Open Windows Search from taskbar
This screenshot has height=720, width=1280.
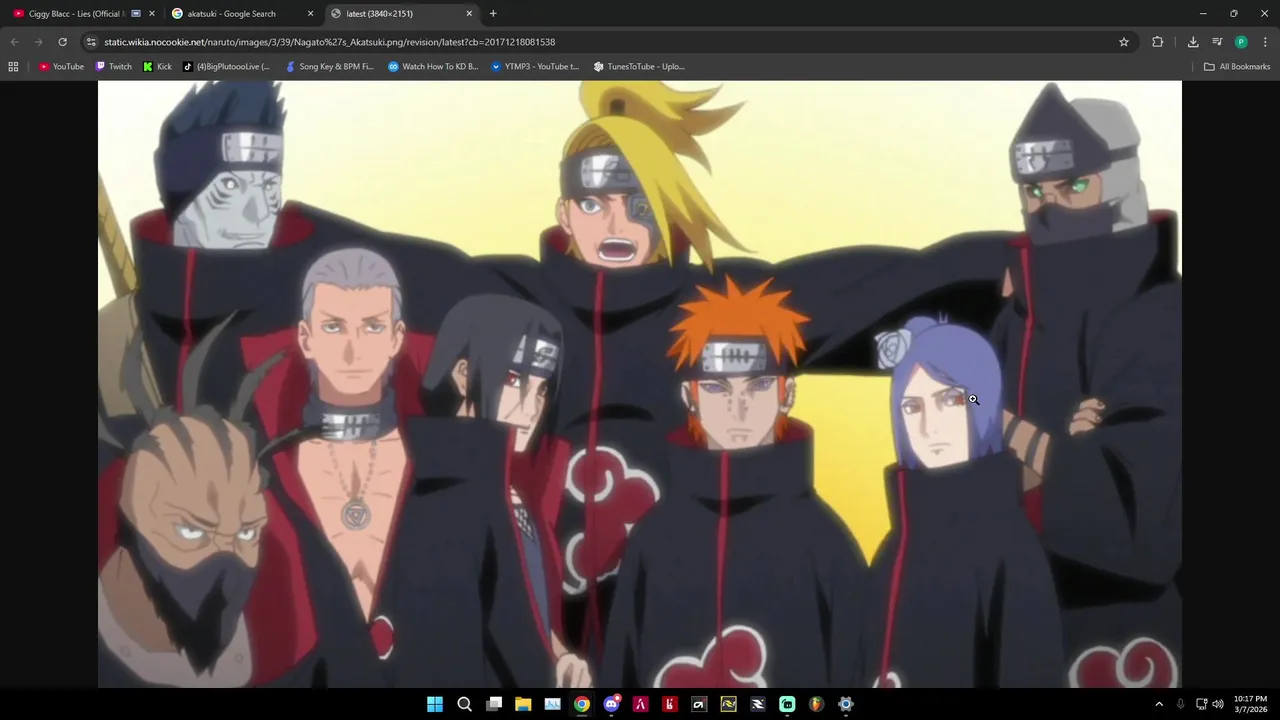point(464,704)
